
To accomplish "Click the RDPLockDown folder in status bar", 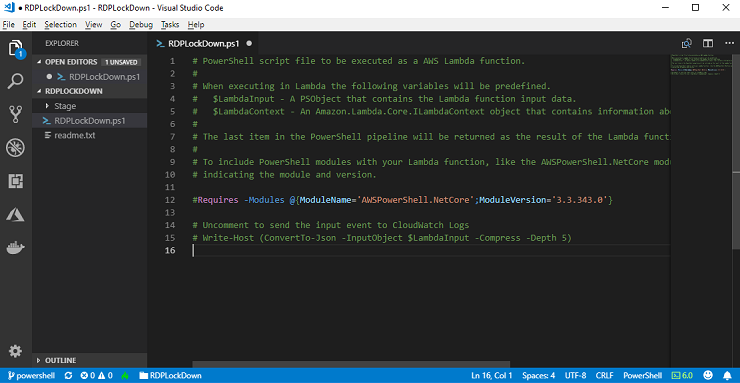I will pos(170,375).
